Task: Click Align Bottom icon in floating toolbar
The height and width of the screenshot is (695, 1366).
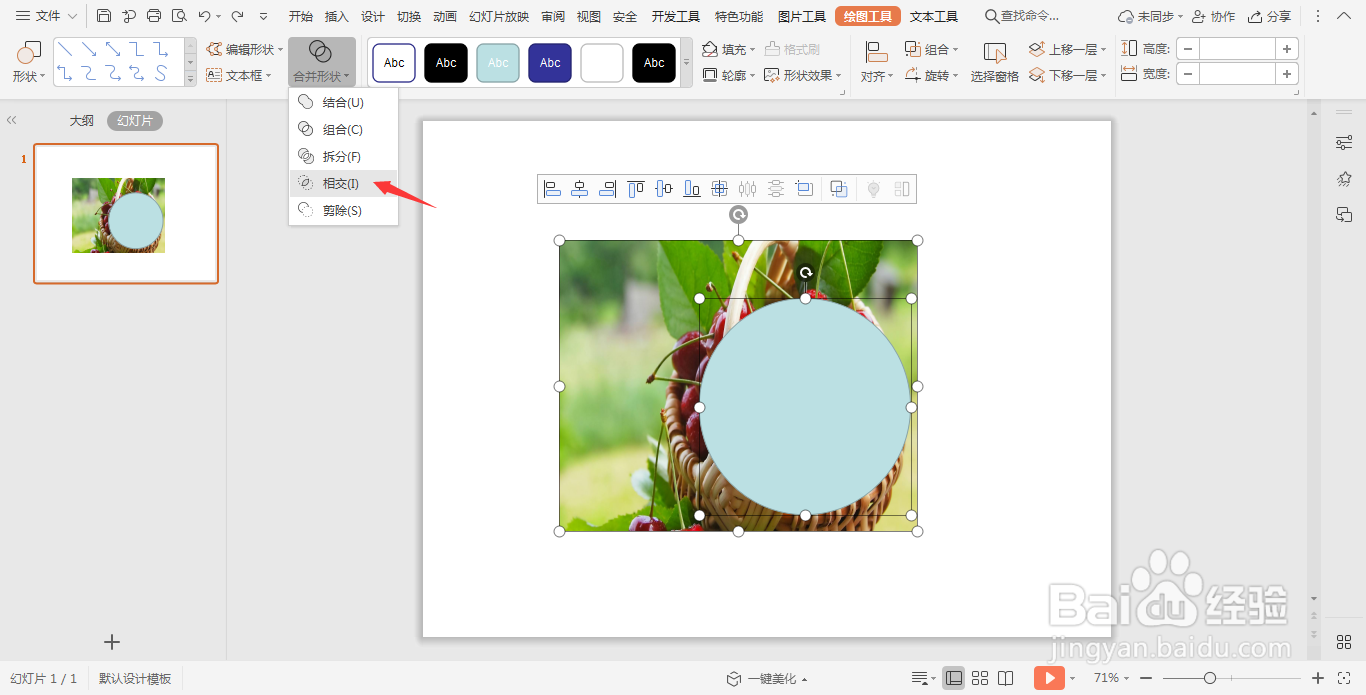Action: coord(691,189)
